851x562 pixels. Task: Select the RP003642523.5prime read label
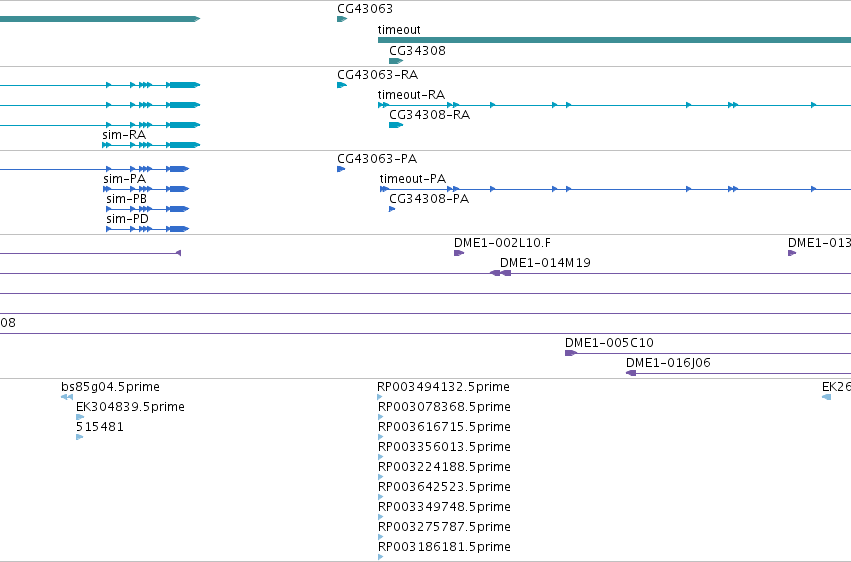(444, 488)
